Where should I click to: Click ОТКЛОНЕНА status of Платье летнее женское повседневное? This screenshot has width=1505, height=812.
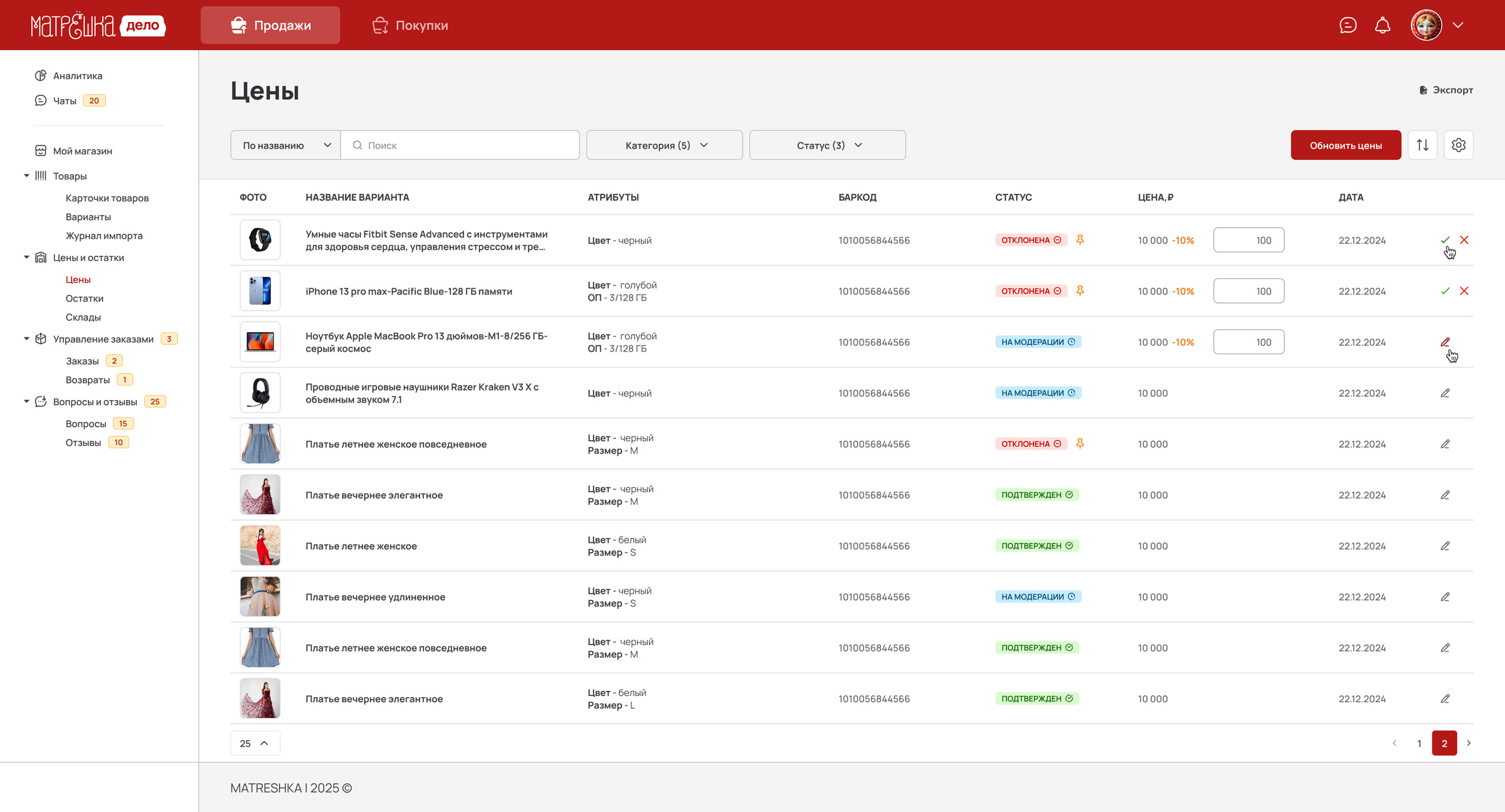point(1031,444)
